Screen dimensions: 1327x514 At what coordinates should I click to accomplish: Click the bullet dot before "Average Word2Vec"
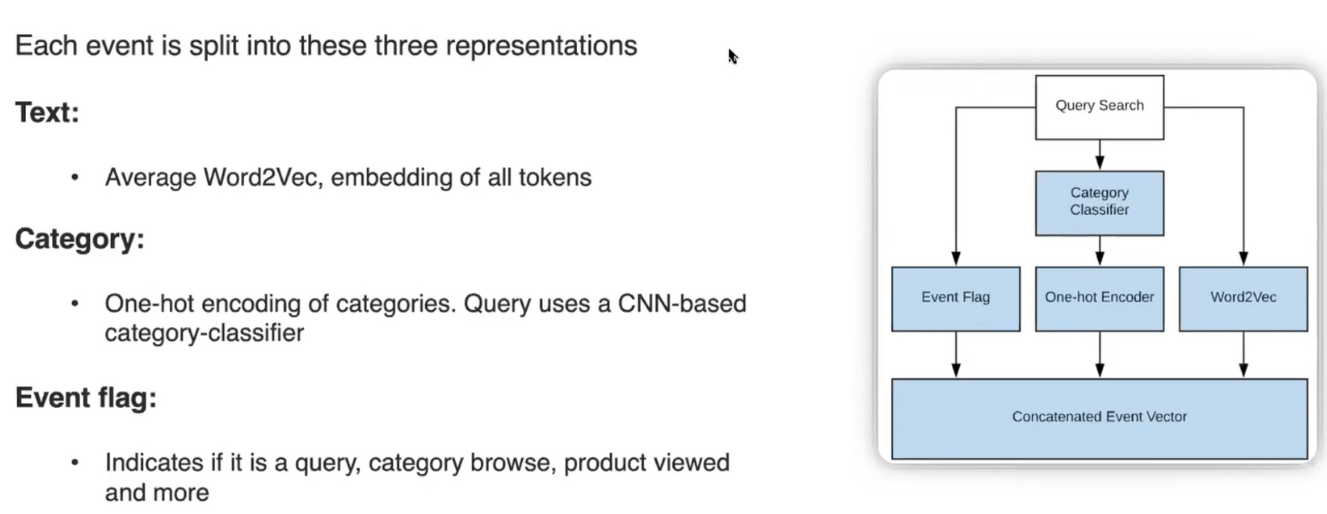[x=74, y=179]
